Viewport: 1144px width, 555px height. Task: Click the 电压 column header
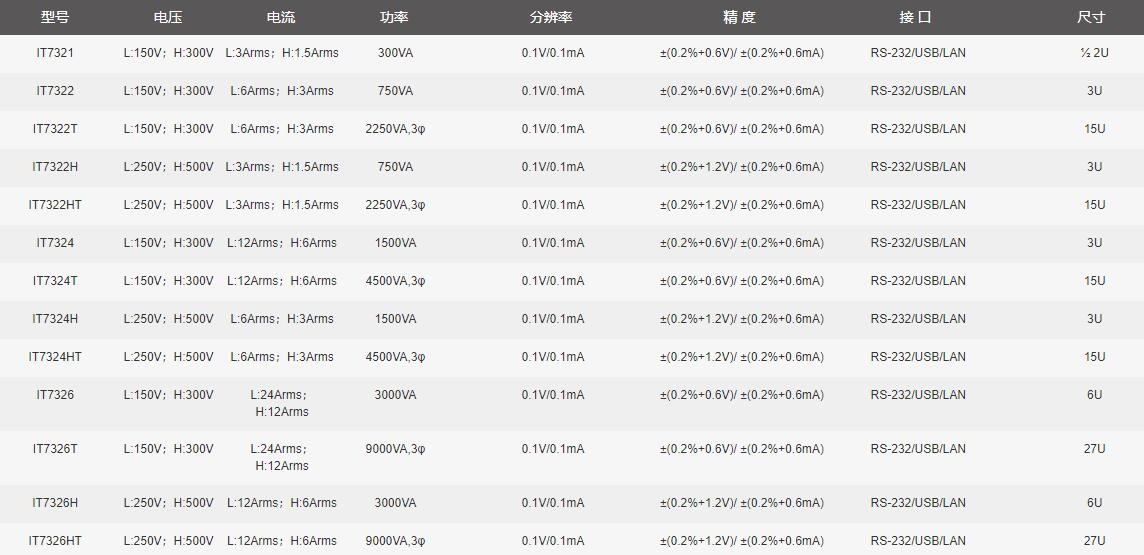point(168,17)
